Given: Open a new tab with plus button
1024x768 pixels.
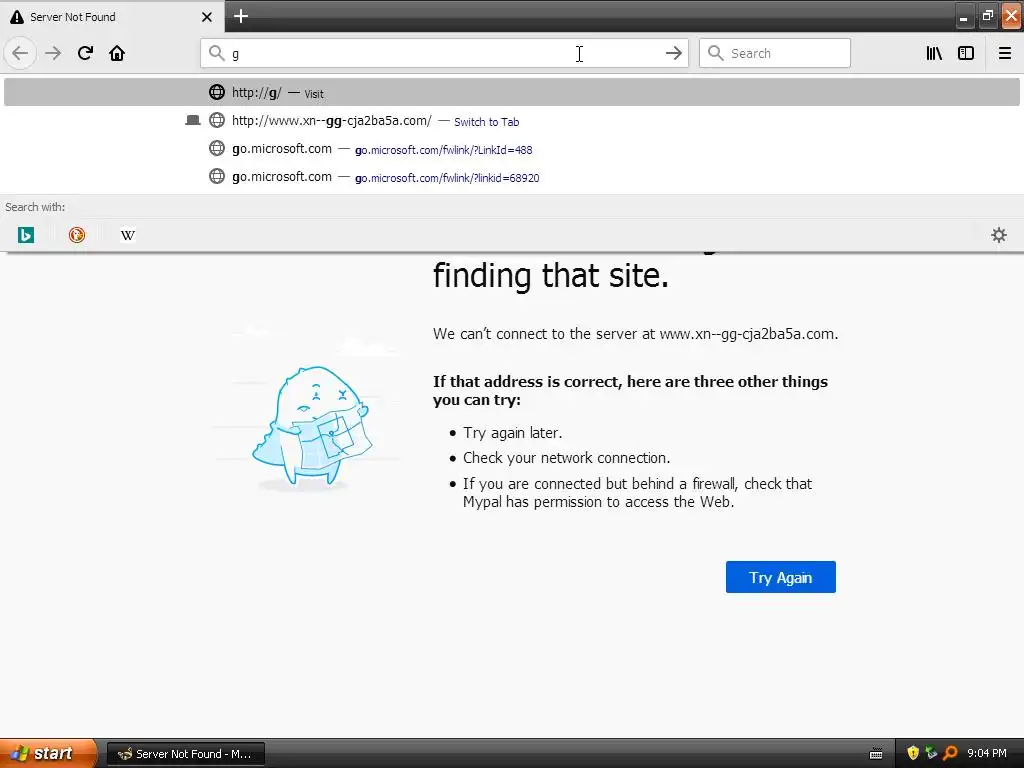Looking at the screenshot, I should pos(240,16).
